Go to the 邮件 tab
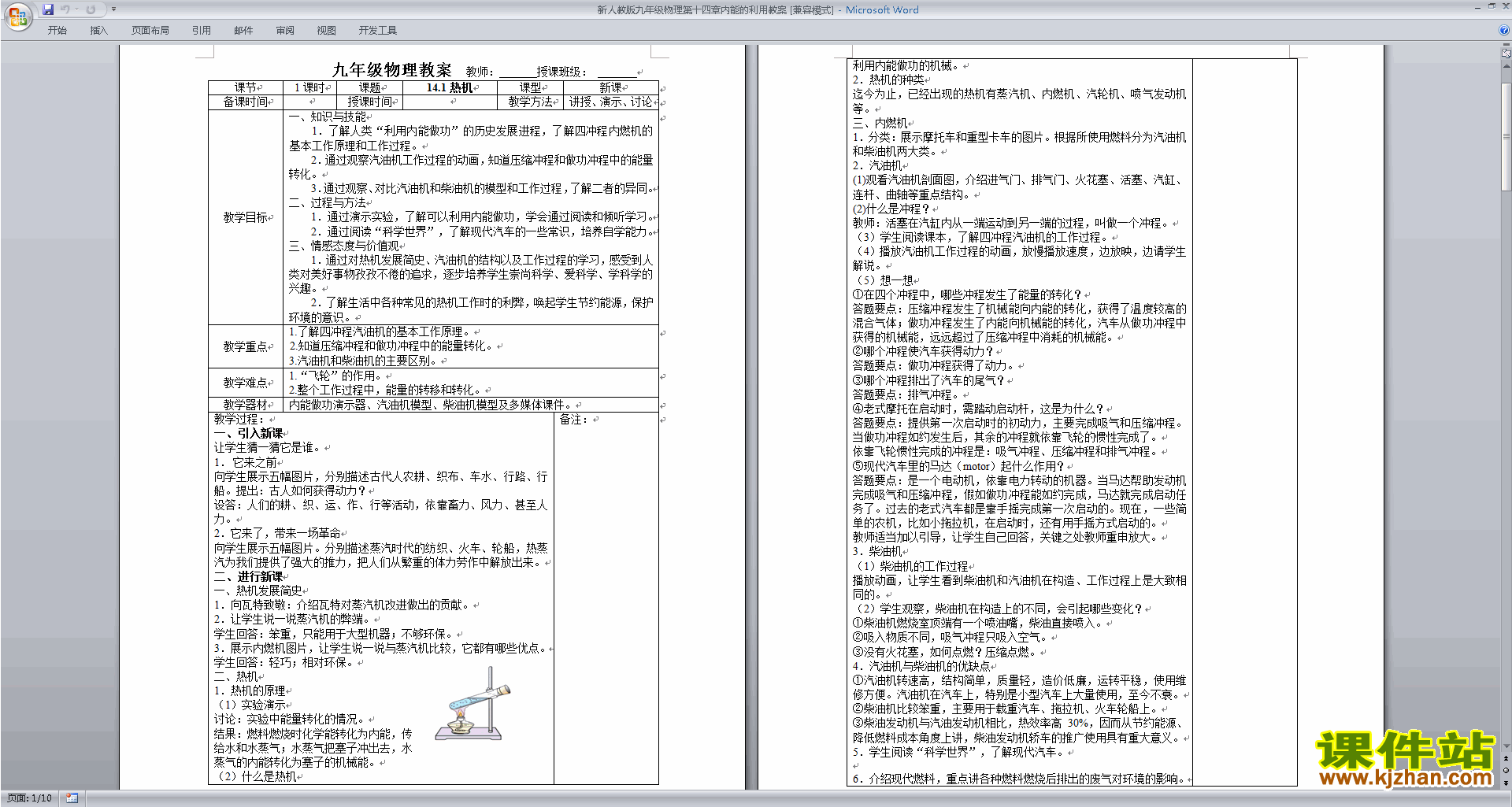This screenshot has width=1512, height=807. [x=243, y=31]
